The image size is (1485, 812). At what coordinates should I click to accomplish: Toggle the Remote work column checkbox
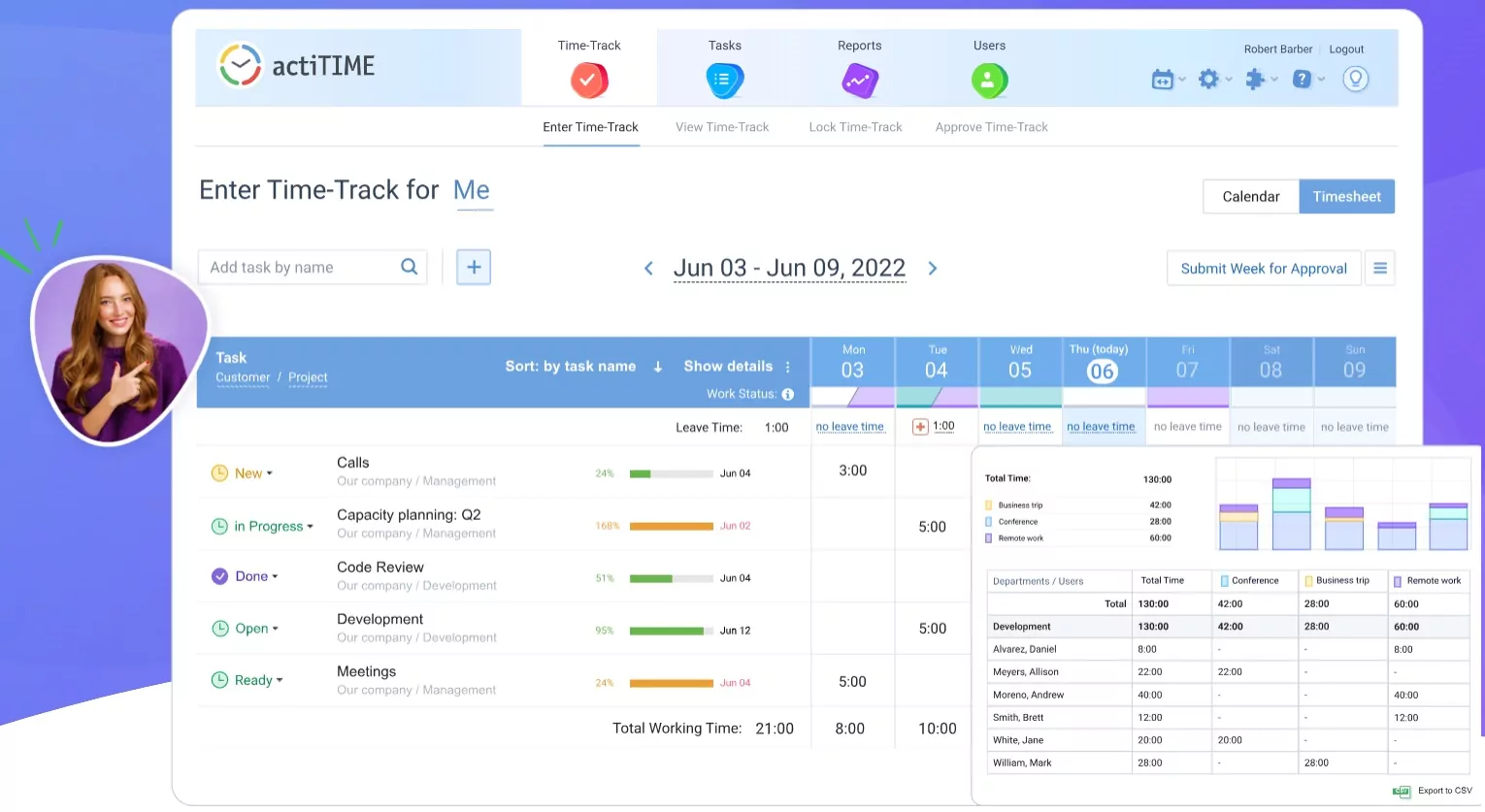1398,581
